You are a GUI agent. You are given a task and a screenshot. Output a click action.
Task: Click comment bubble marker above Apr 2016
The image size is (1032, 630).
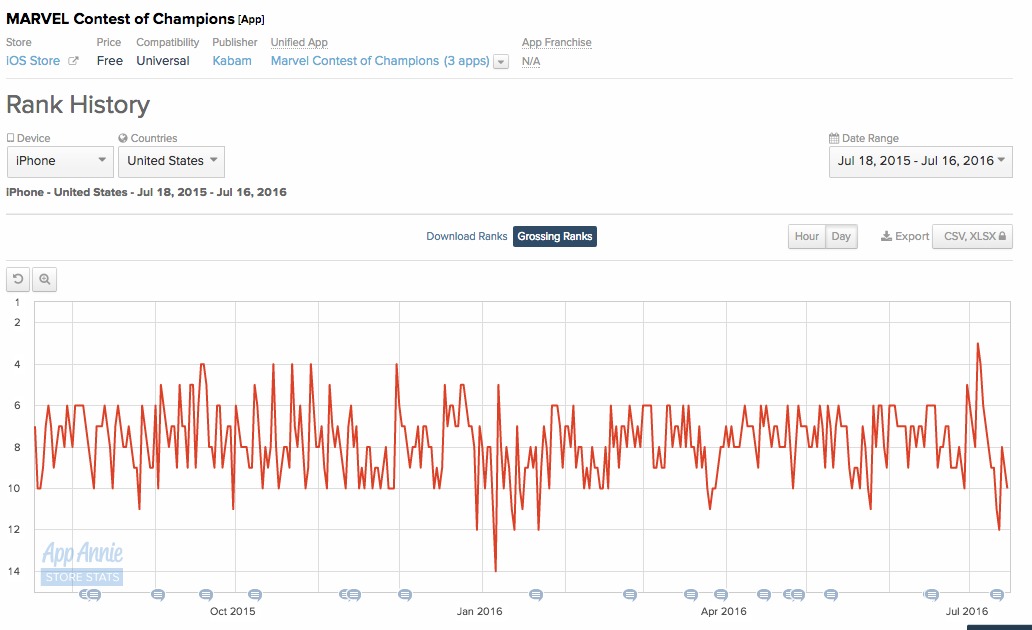coord(721,594)
